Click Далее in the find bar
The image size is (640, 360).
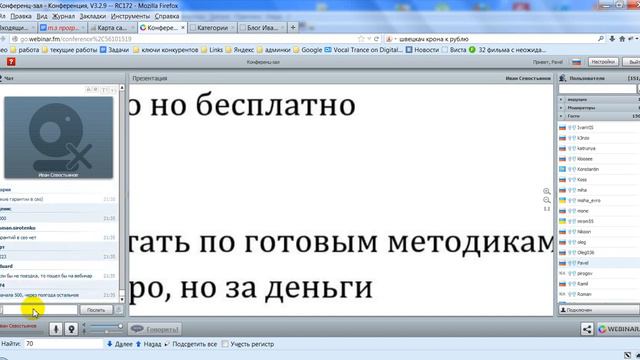click(x=120, y=344)
